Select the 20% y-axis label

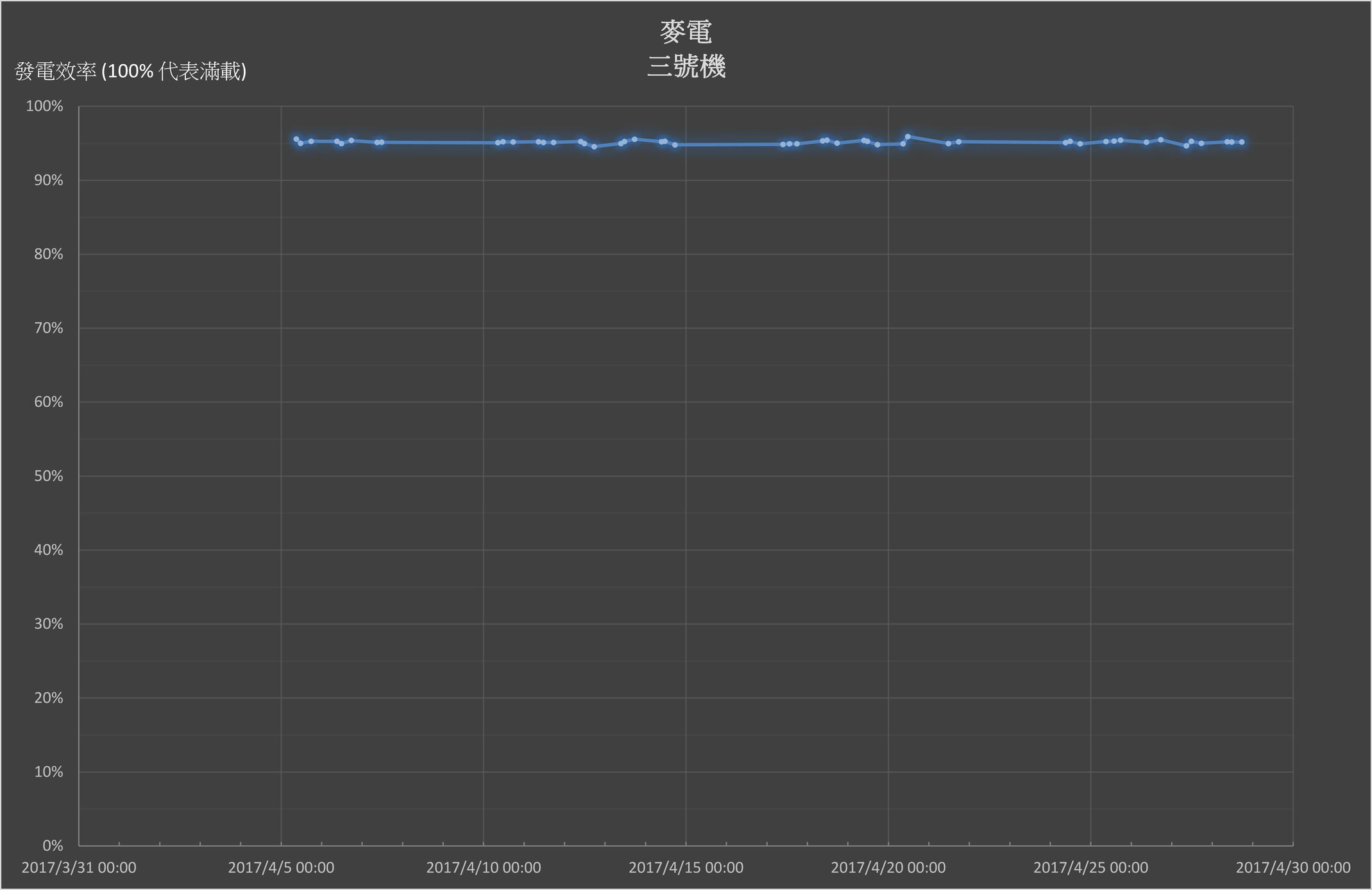coord(49,697)
